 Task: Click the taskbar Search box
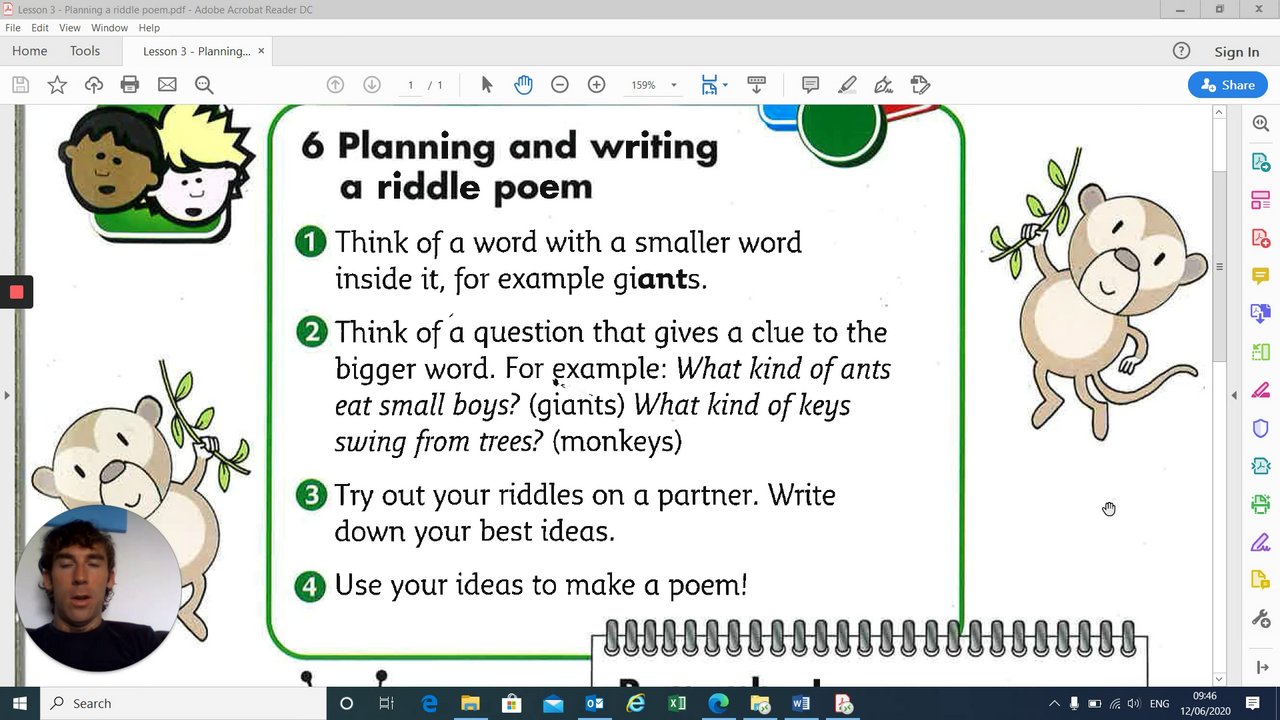click(183, 703)
